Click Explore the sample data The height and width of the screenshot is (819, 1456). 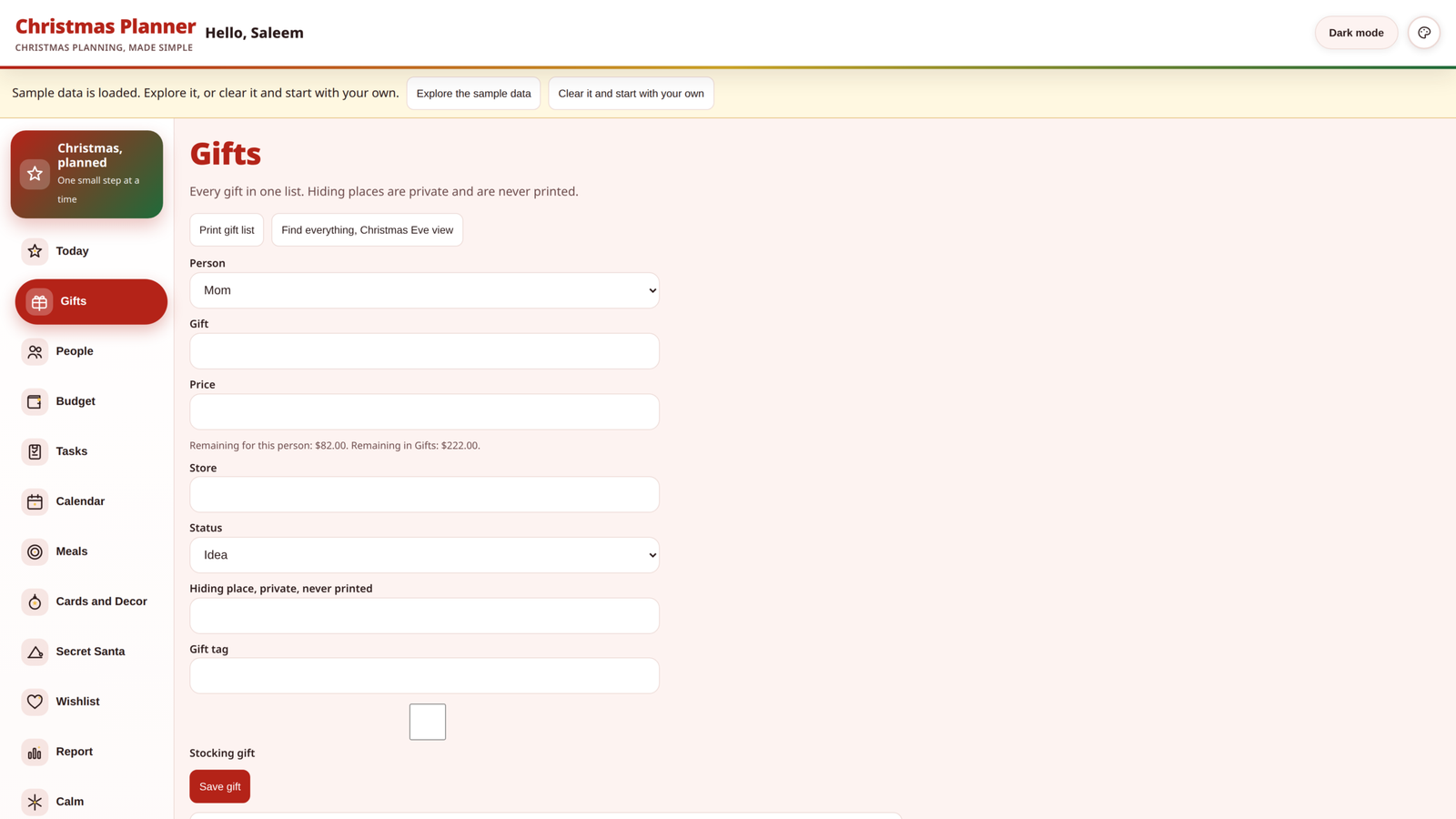click(473, 94)
